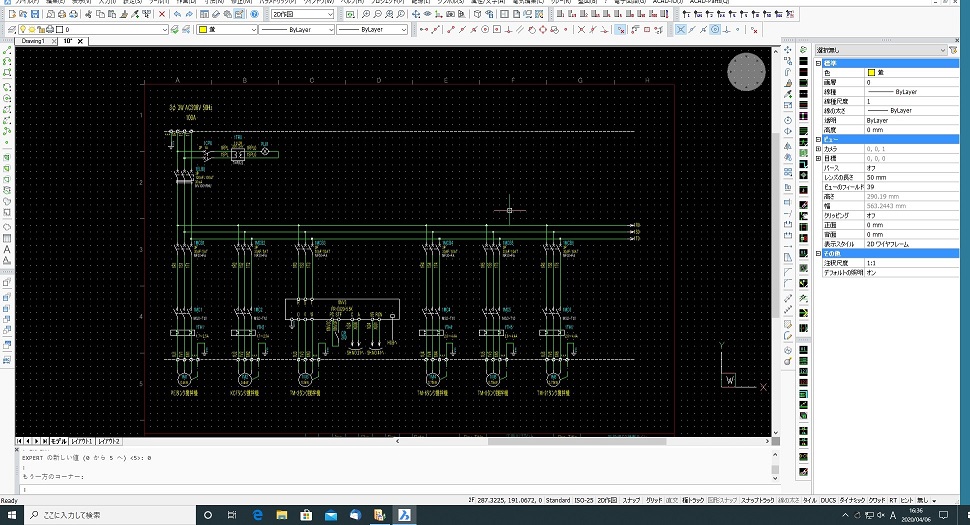Collapse the 標準 section in Properties
Image resolution: width=970 pixels, height=525 pixels.
pyautogui.click(x=818, y=63)
